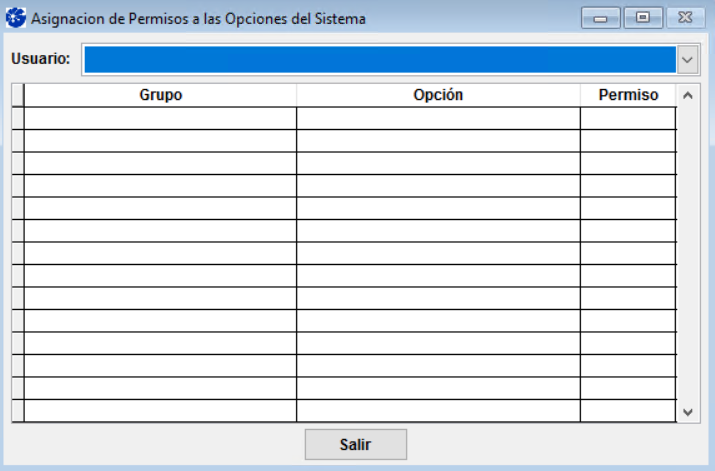715x471 pixels.
Task: Select first row's Grupo cell
Action: click(160, 118)
